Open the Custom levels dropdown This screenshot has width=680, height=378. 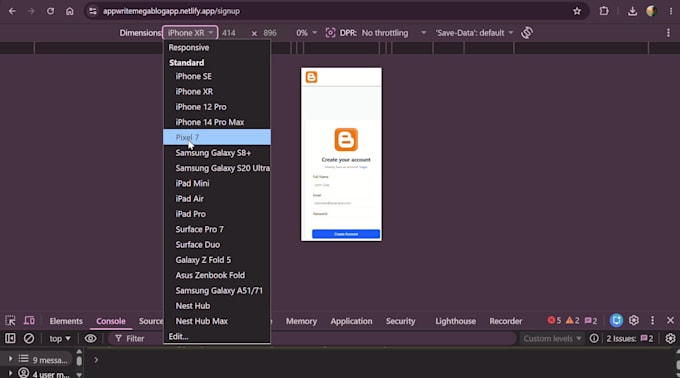(552, 338)
